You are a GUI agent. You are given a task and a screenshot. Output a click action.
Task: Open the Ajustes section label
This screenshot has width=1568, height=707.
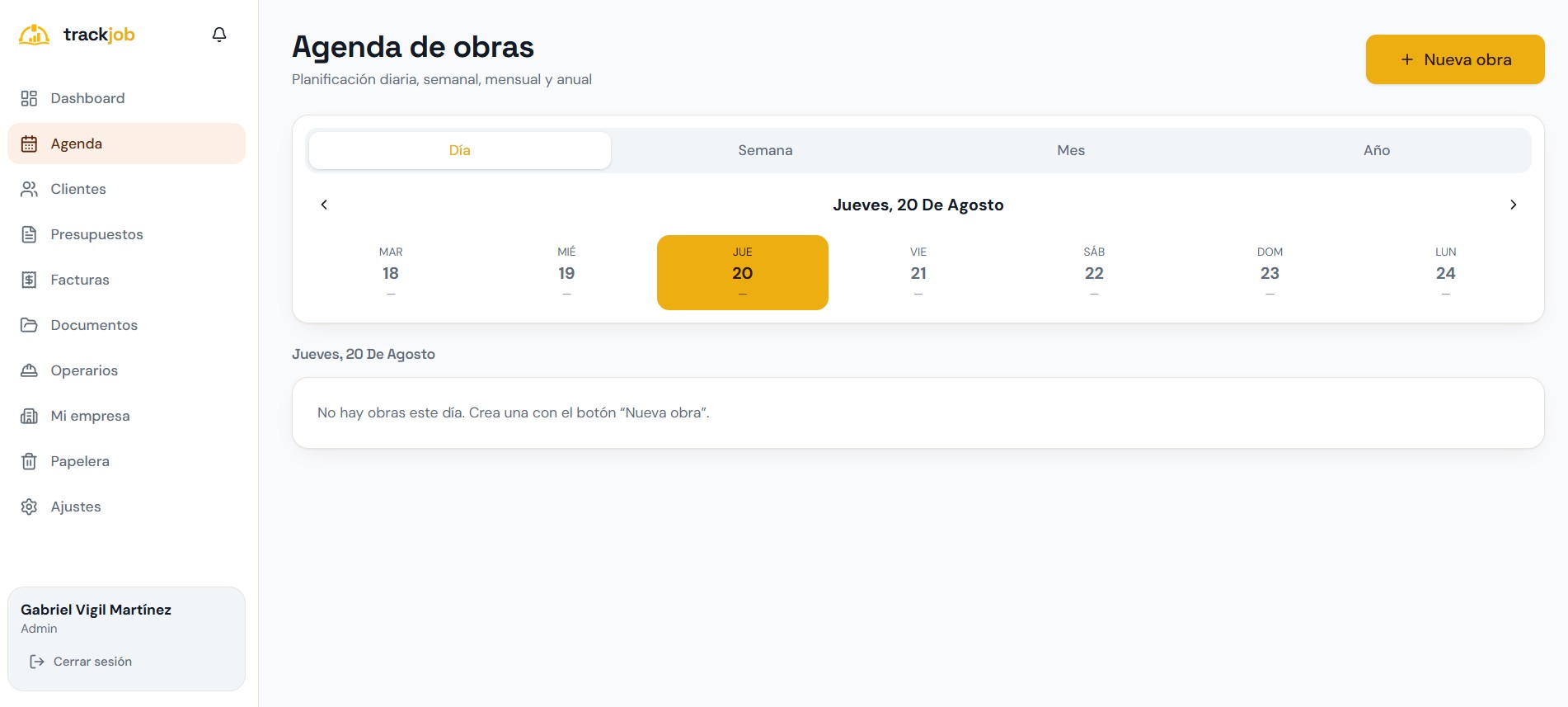76,507
